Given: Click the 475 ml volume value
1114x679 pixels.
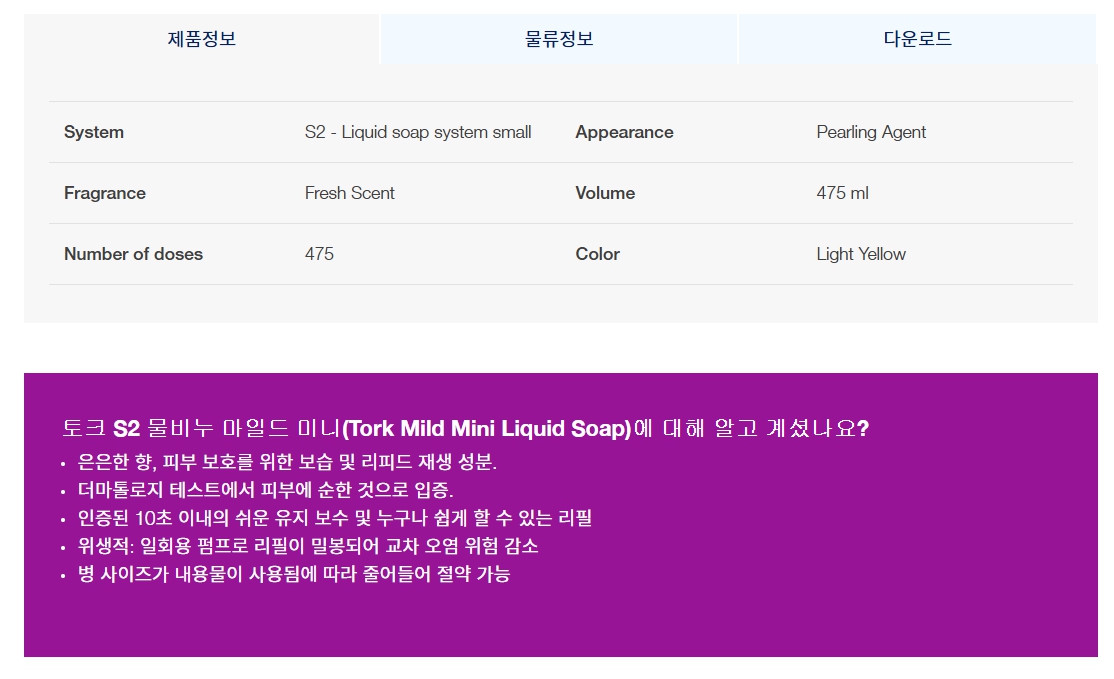Looking at the screenshot, I should pos(842,193).
